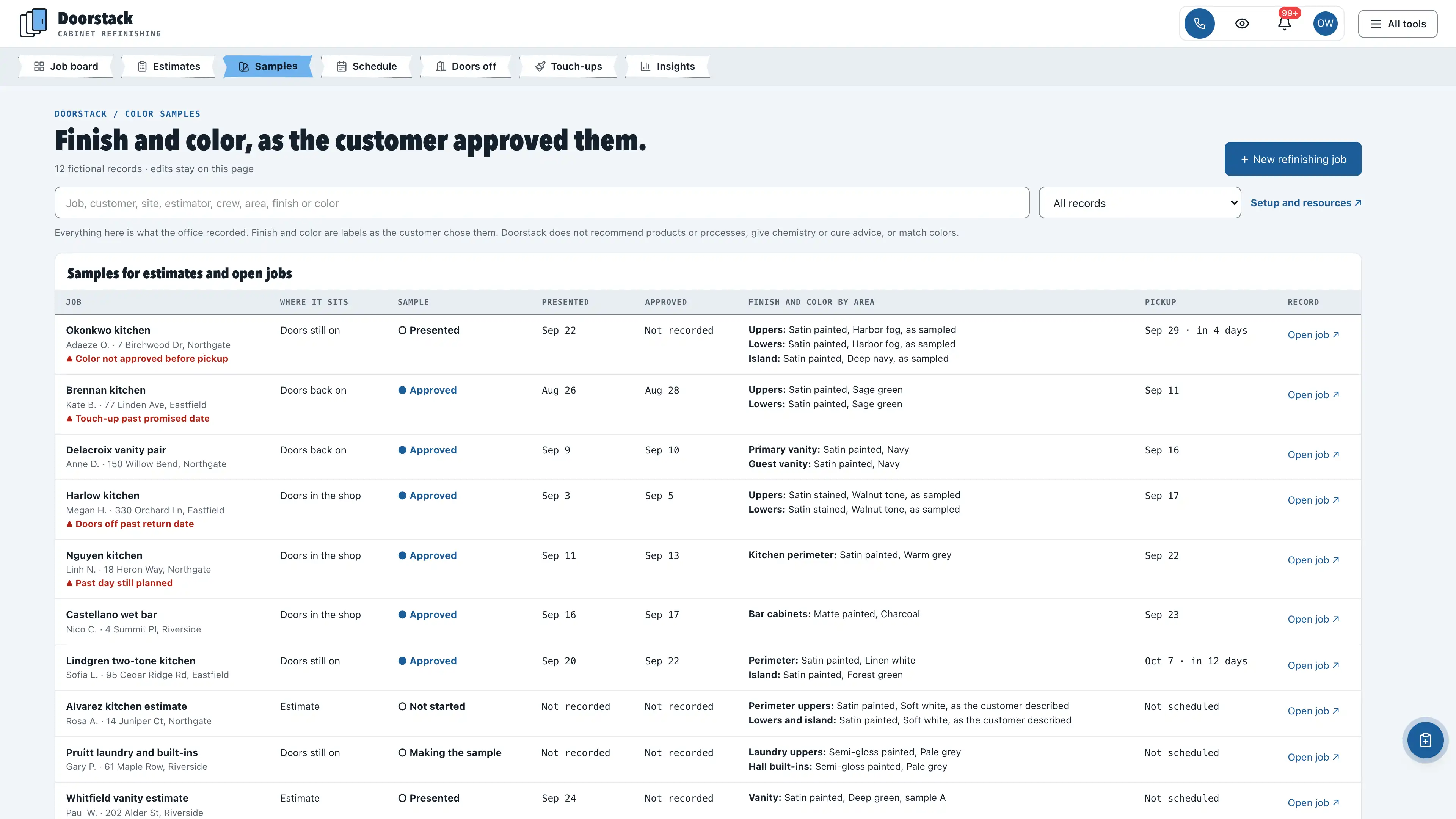The image size is (1456, 819).
Task: Click 'Color not approved before pickup' warning
Action: 147,358
